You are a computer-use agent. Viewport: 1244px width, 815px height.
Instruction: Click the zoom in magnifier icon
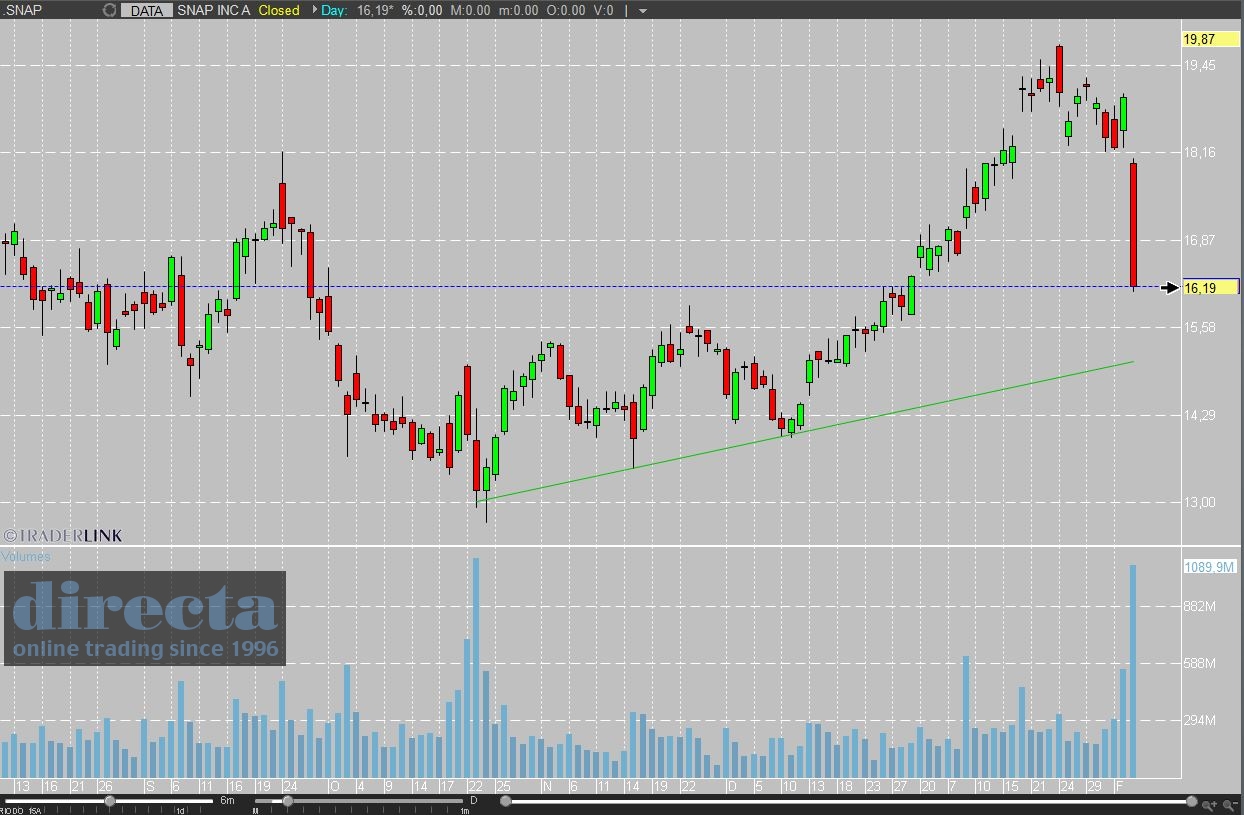(1210, 803)
